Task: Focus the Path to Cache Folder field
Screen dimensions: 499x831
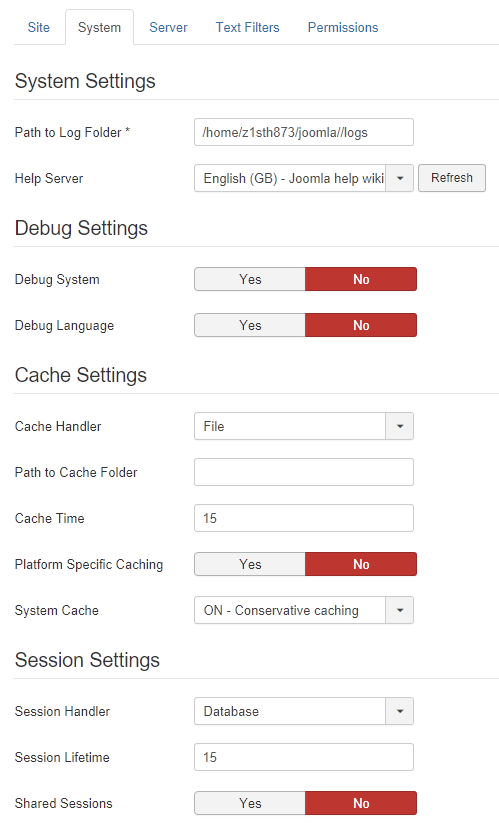Action: [x=304, y=472]
